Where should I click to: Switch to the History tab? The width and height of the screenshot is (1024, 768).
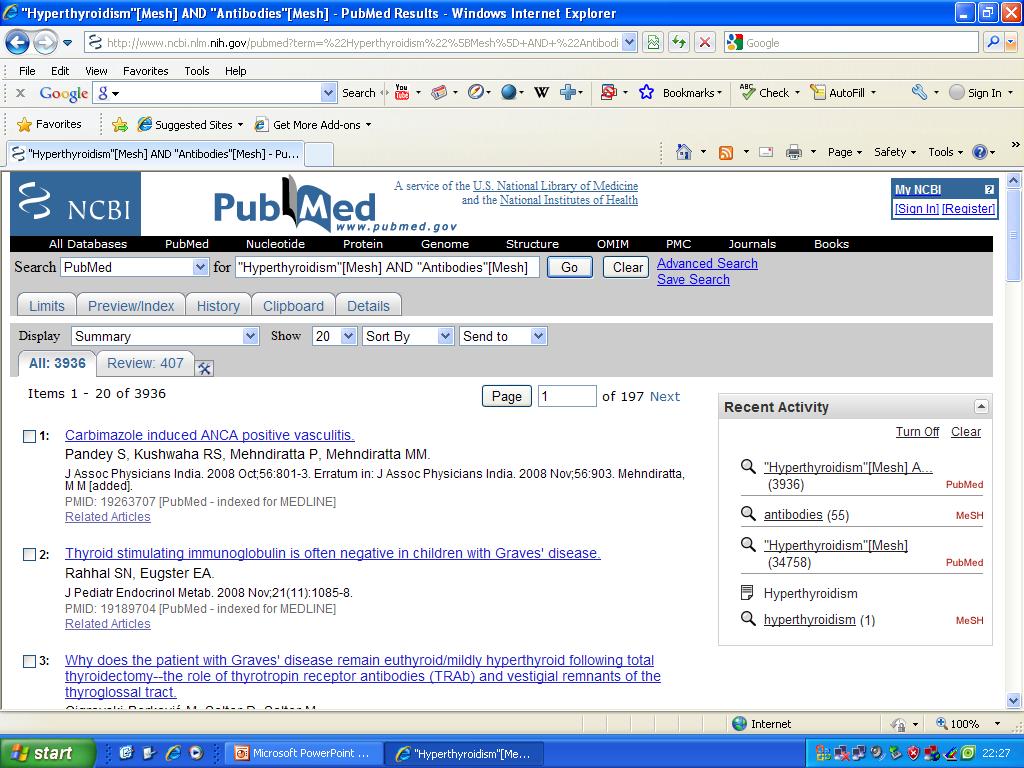click(x=218, y=306)
